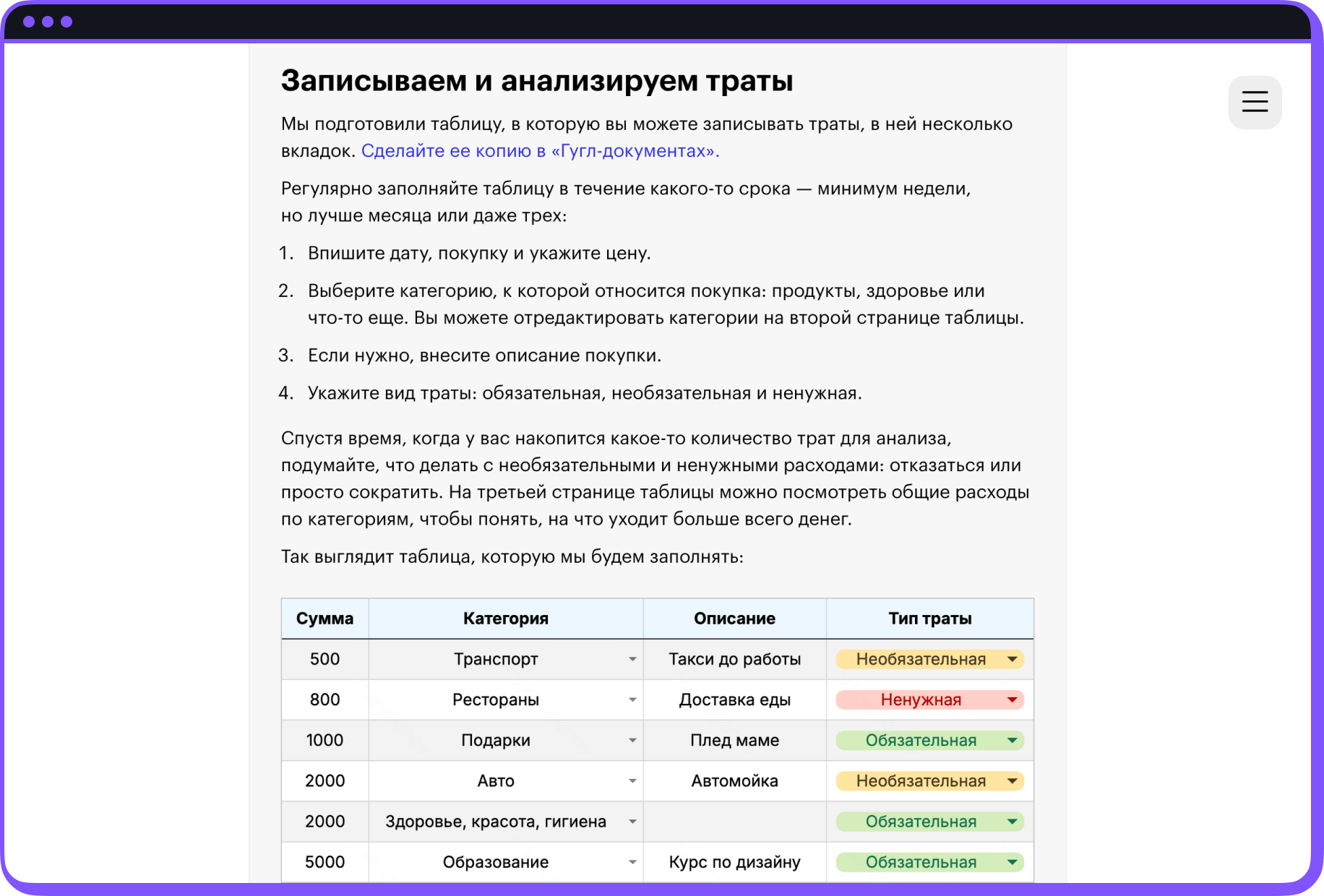
Task: Click the Категория column header
Action: tap(506, 619)
